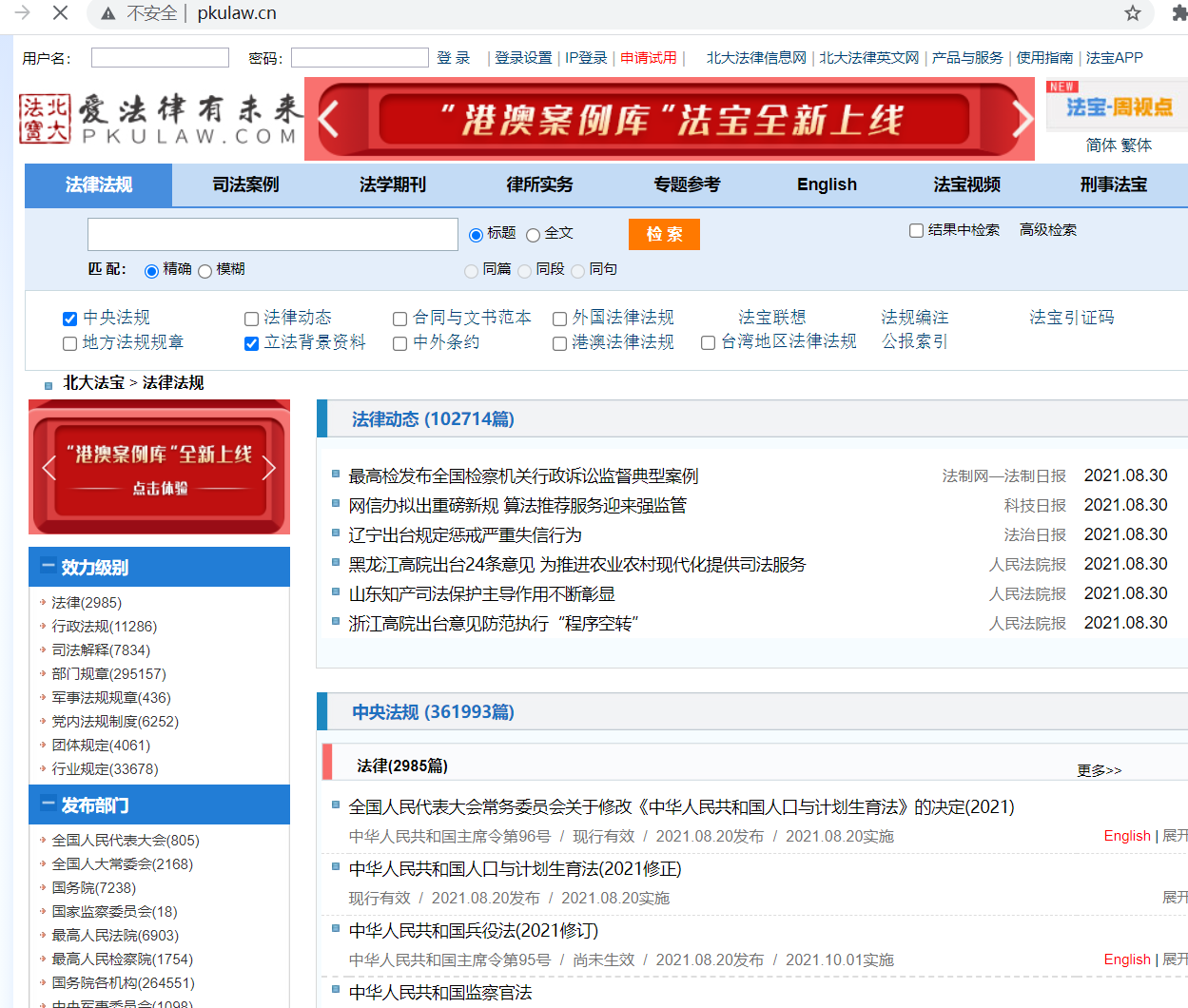The image size is (1188, 1008).
Task: Open English version of 兵役法 entry
Action: (1127, 960)
